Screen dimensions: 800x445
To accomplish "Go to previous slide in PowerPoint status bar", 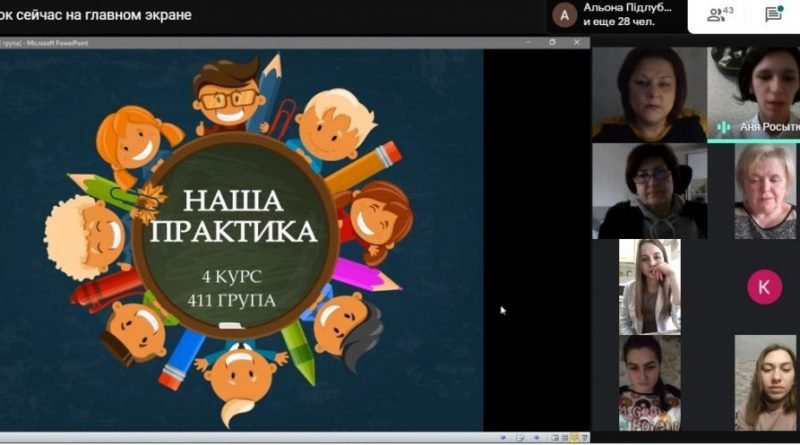I will pyautogui.click(x=503, y=437).
